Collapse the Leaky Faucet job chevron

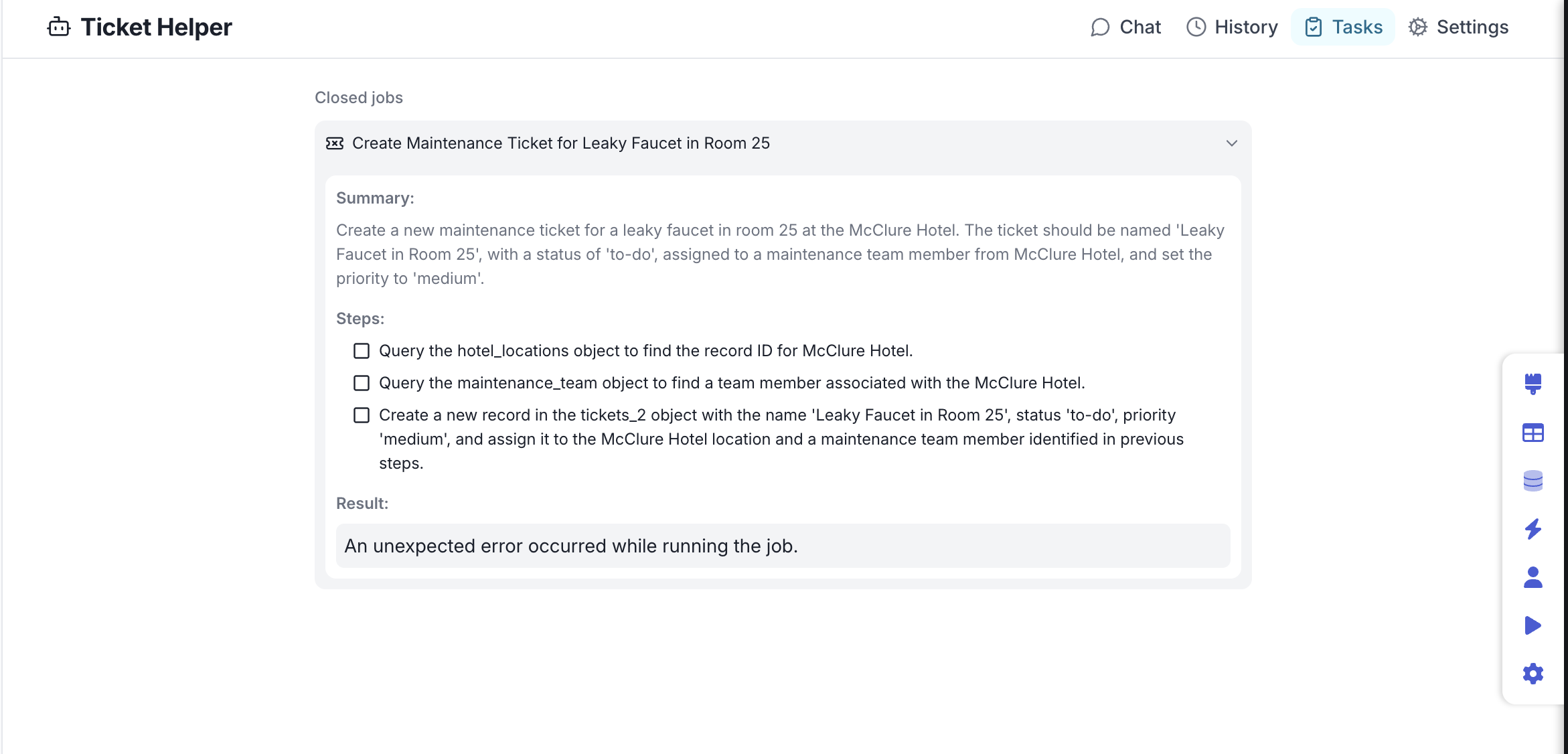pos(1231,143)
